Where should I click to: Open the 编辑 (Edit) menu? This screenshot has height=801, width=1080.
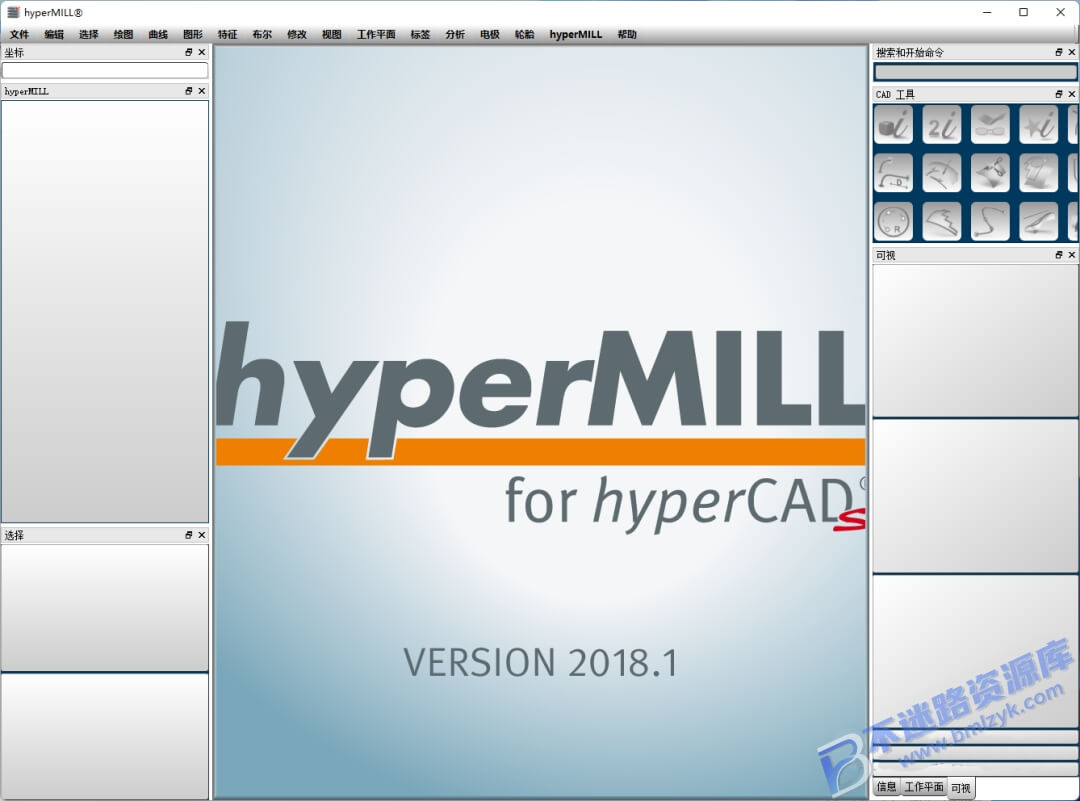[54, 34]
